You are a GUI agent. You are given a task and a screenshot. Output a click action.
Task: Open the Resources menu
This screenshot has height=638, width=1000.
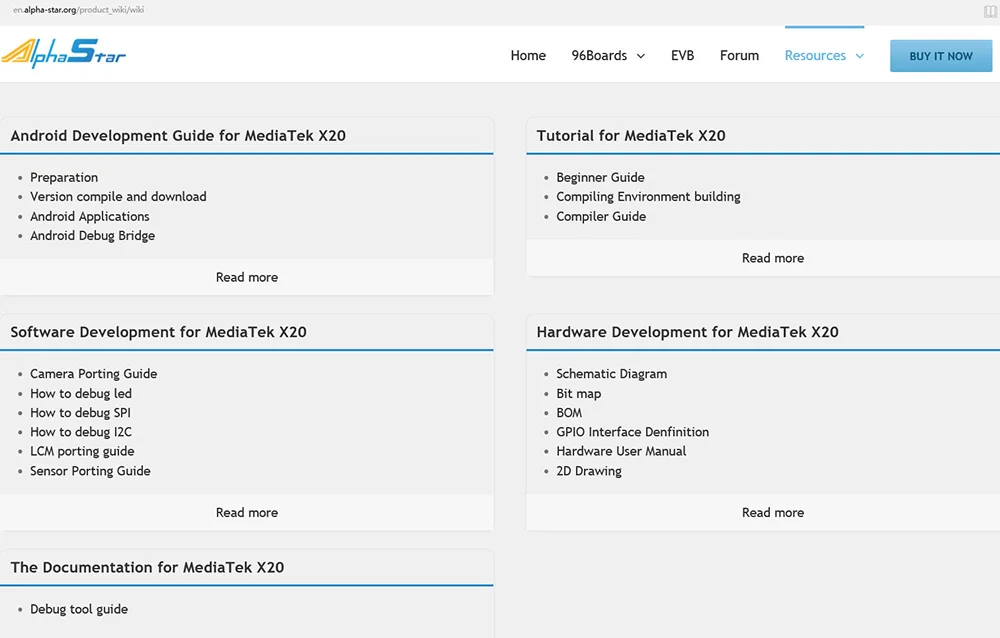point(815,56)
